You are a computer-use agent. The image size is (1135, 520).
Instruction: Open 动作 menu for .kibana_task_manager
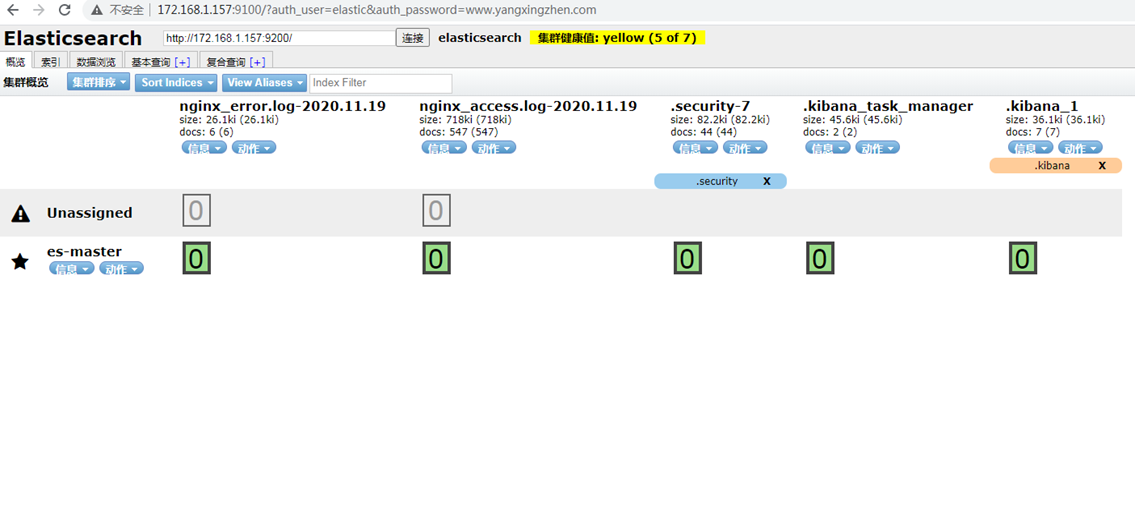(x=878, y=148)
